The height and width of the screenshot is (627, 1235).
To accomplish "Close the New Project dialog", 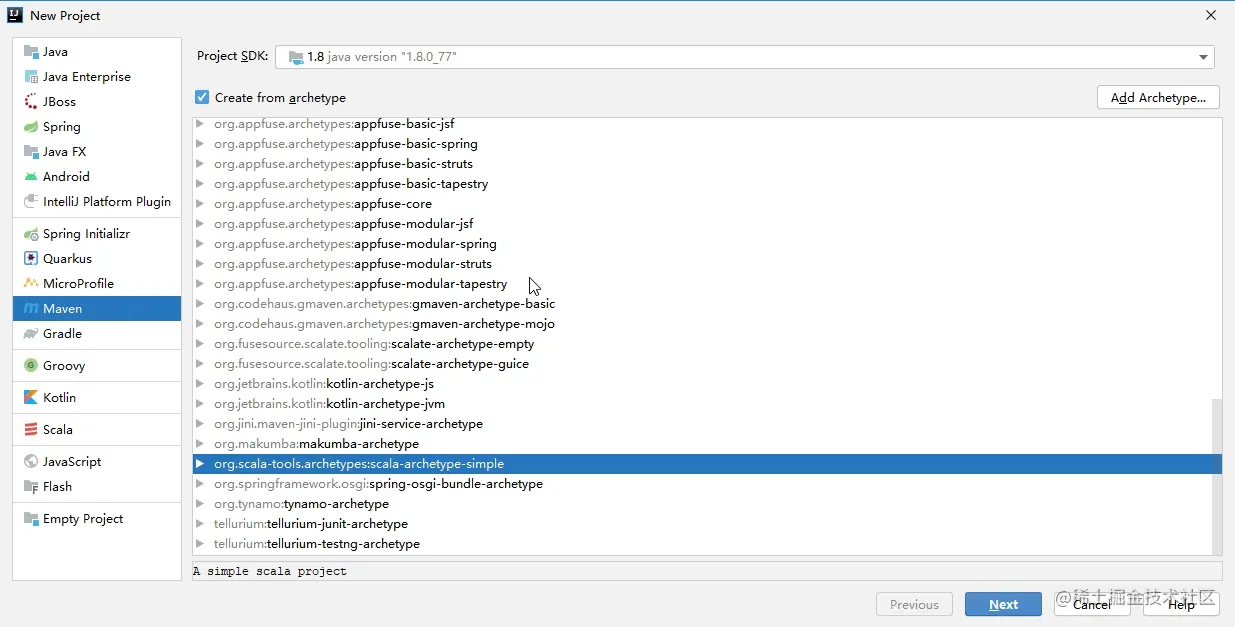I will point(1211,15).
